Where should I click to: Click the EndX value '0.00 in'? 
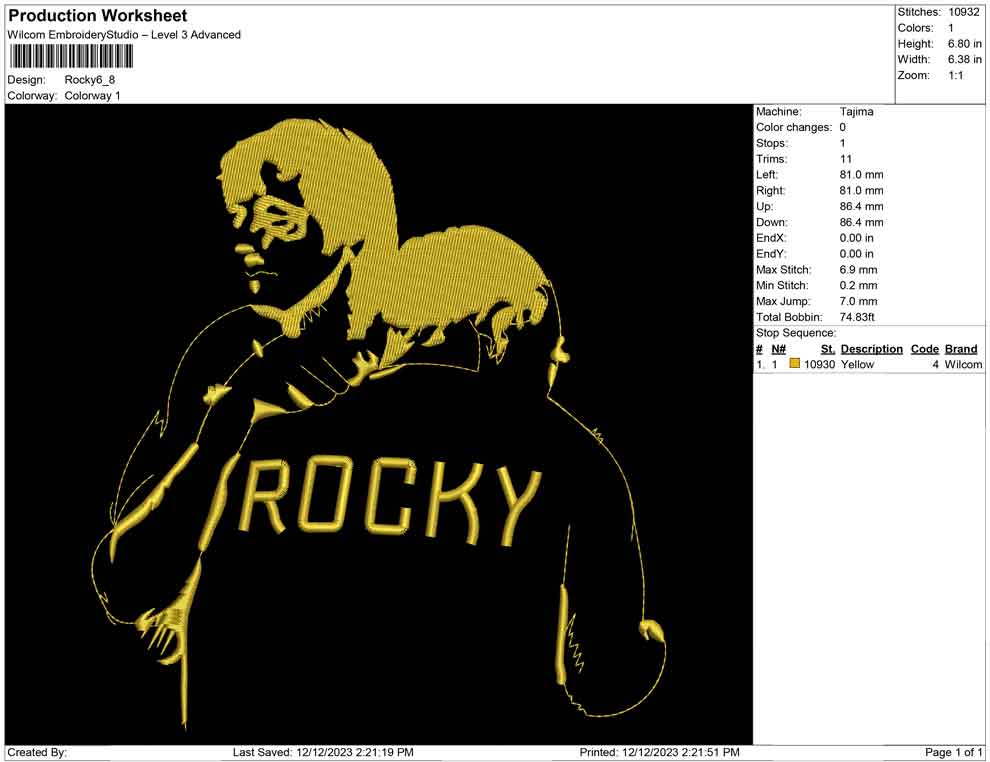point(856,238)
